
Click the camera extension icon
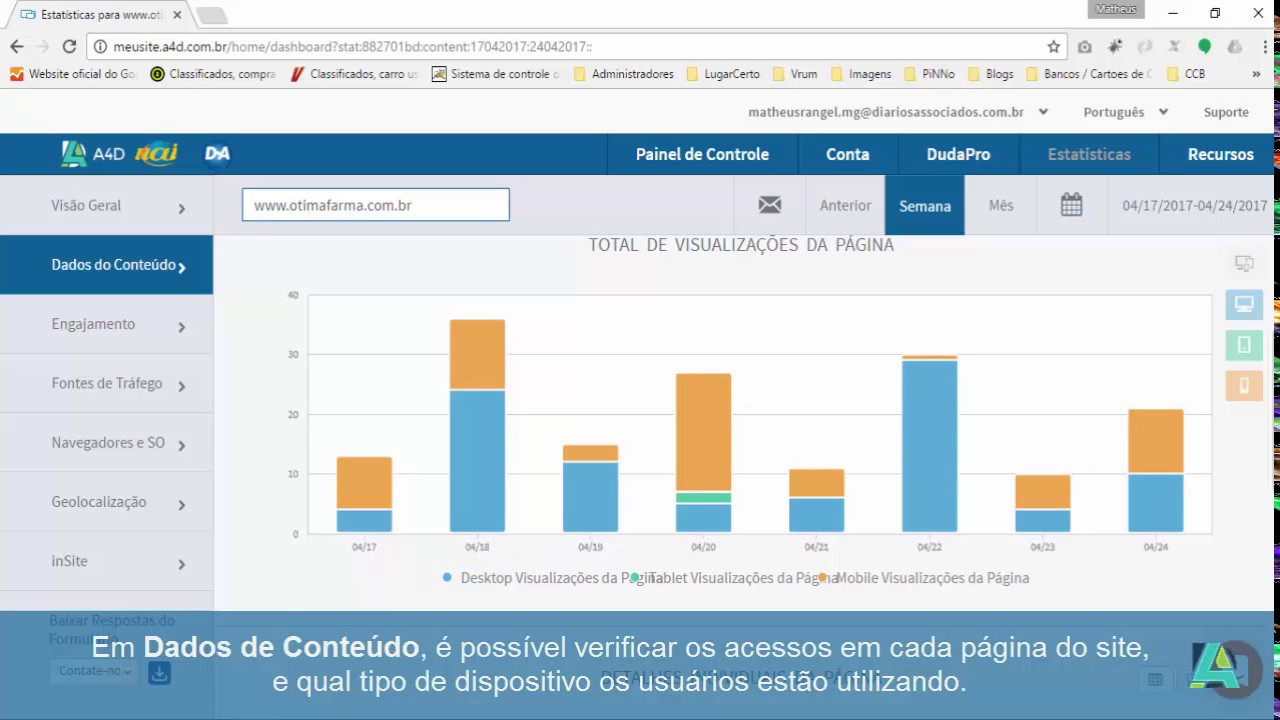point(1085,46)
